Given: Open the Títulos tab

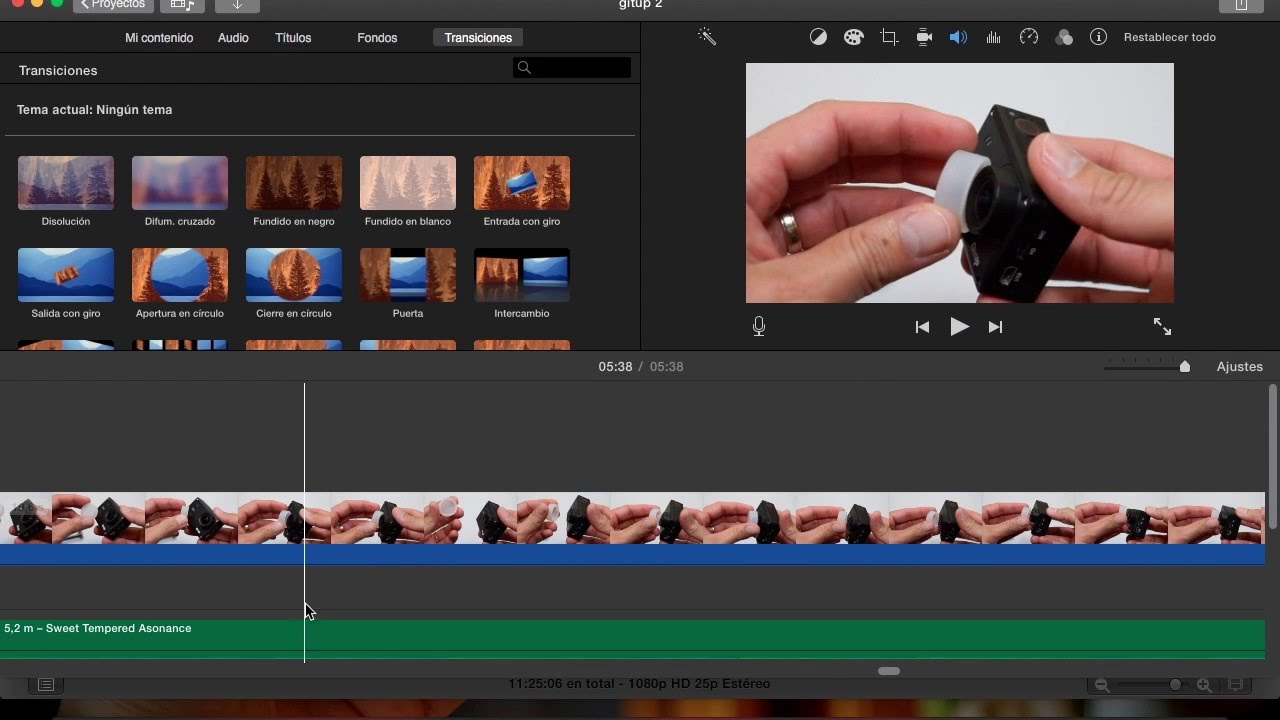Looking at the screenshot, I should [x=293, y=38].
